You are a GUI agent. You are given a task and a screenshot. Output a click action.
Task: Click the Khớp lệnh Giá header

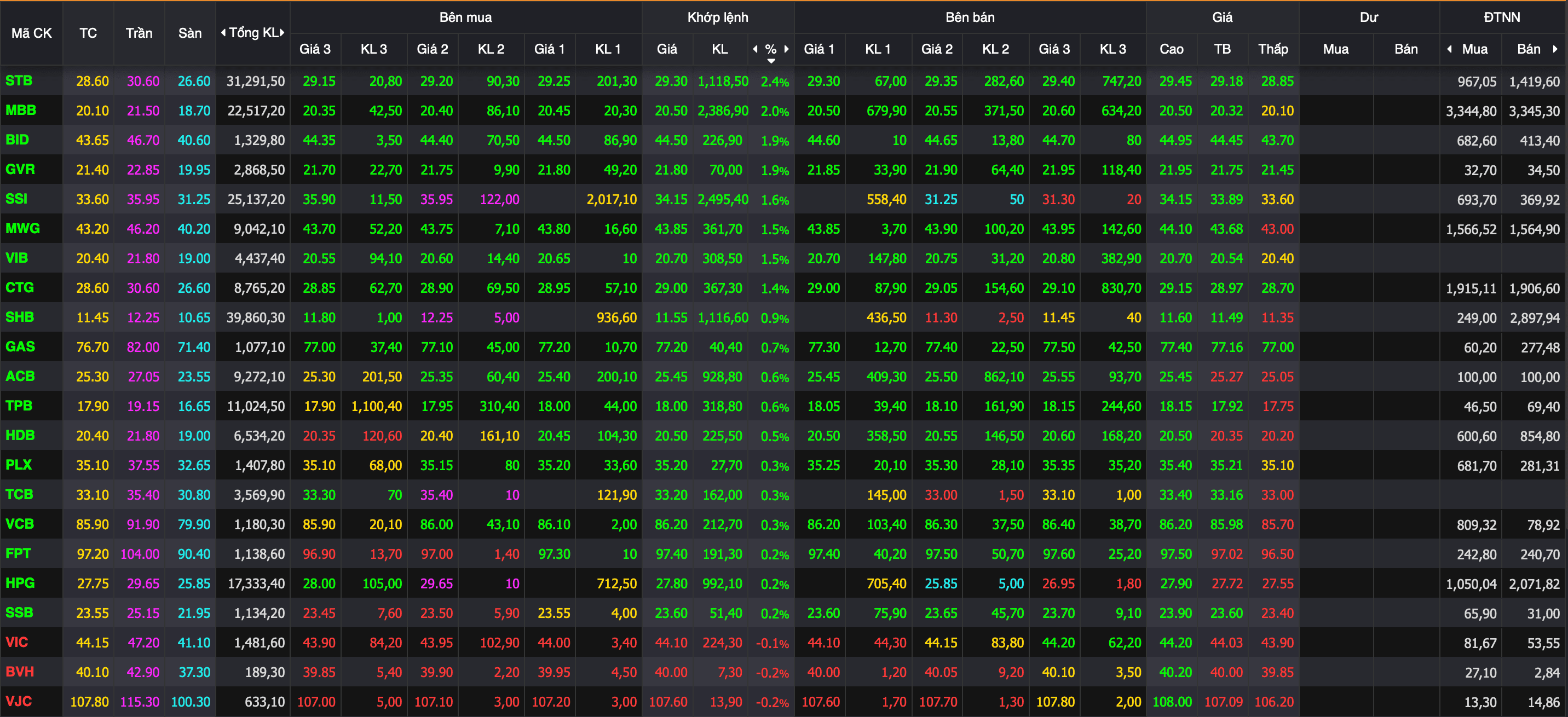point(667,49)
